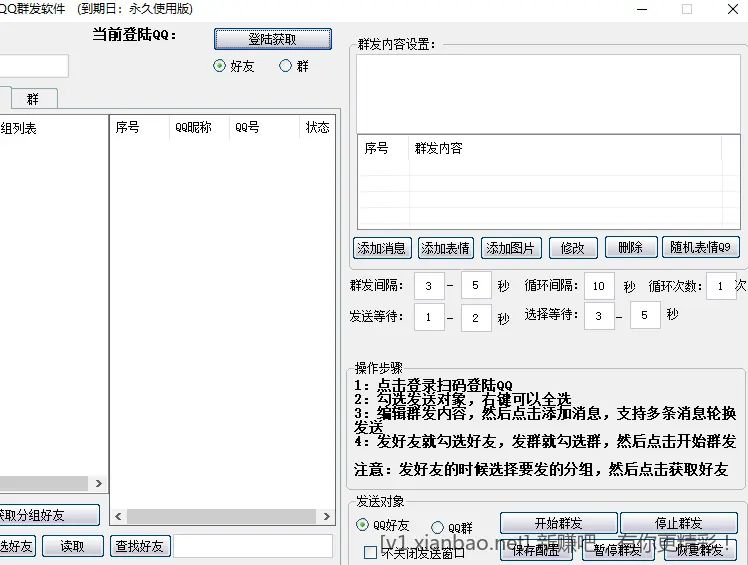Start sending with 开始群发

pos(558,523)
